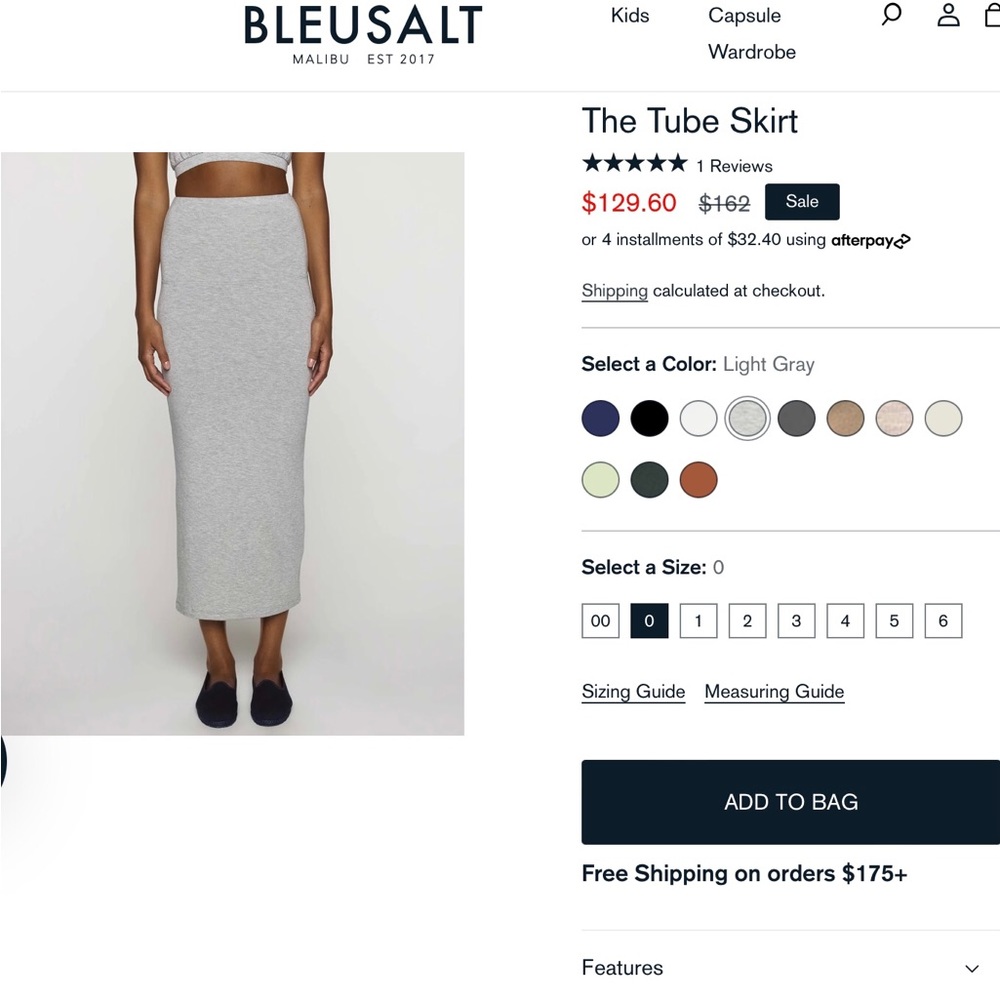
Task: Open the Kids menu
Action: pos(629,15)
